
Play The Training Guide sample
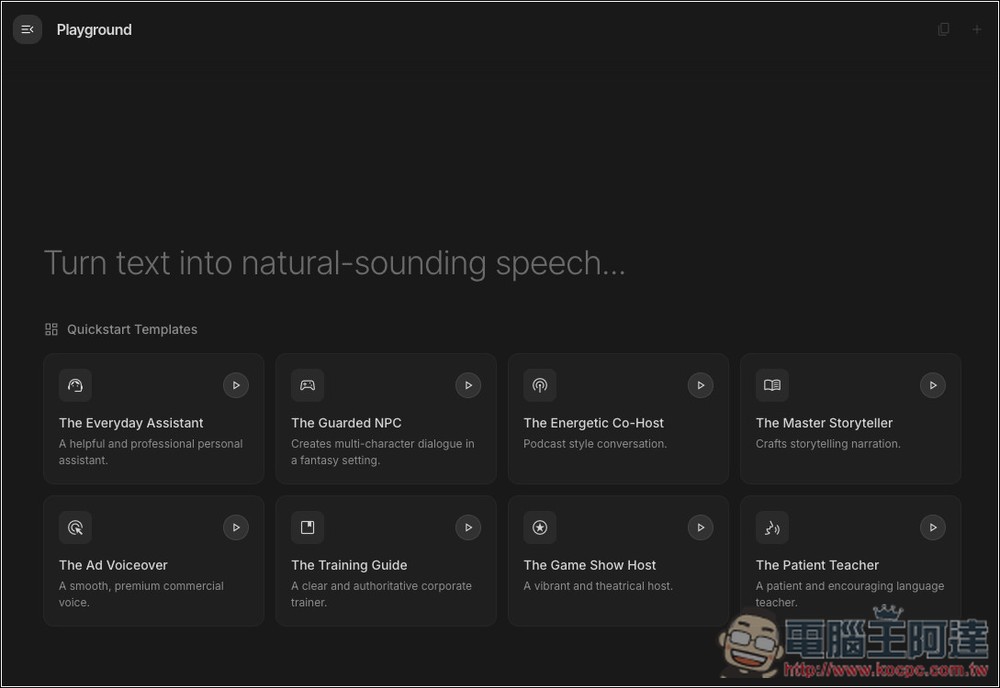(x=468, y=527)
